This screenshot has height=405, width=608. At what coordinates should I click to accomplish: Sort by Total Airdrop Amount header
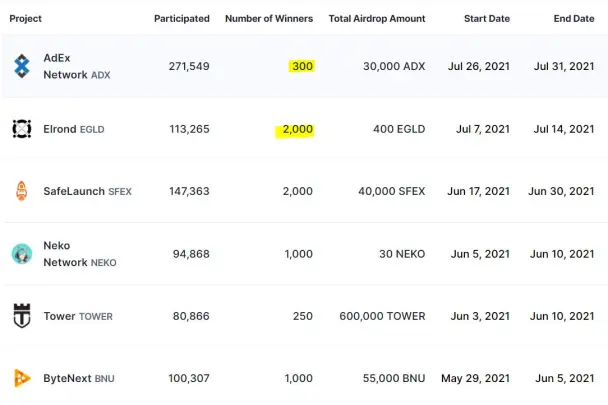point(377,19)
